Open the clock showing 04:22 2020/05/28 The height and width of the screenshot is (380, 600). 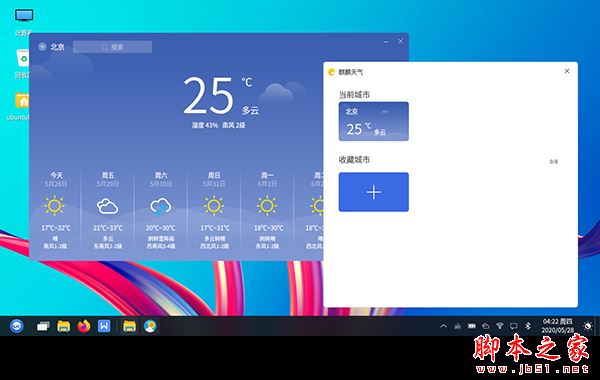pos(558,326)
